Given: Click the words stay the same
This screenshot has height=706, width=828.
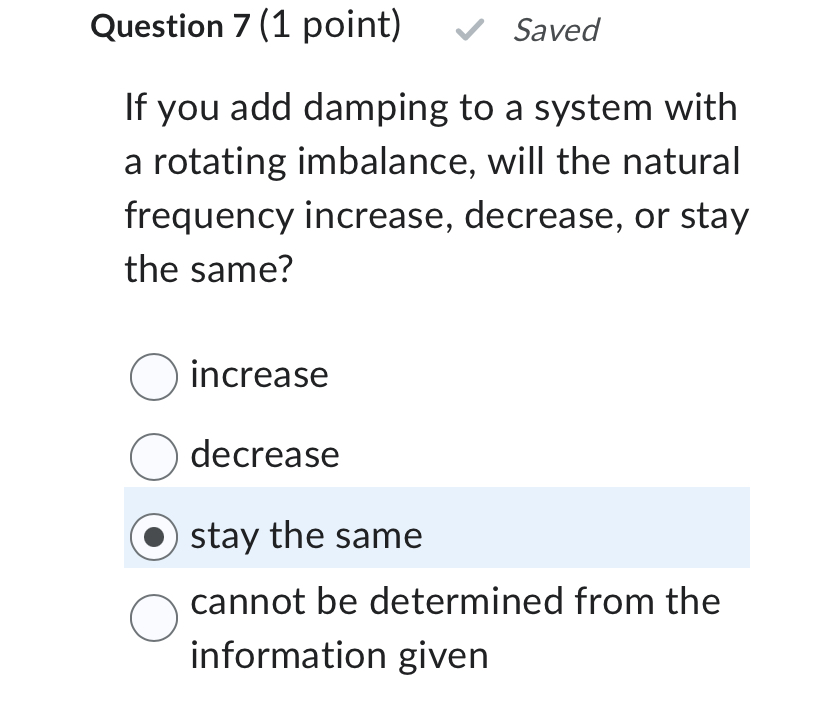Looking at the screenshot, I should (x=305, y=535).
